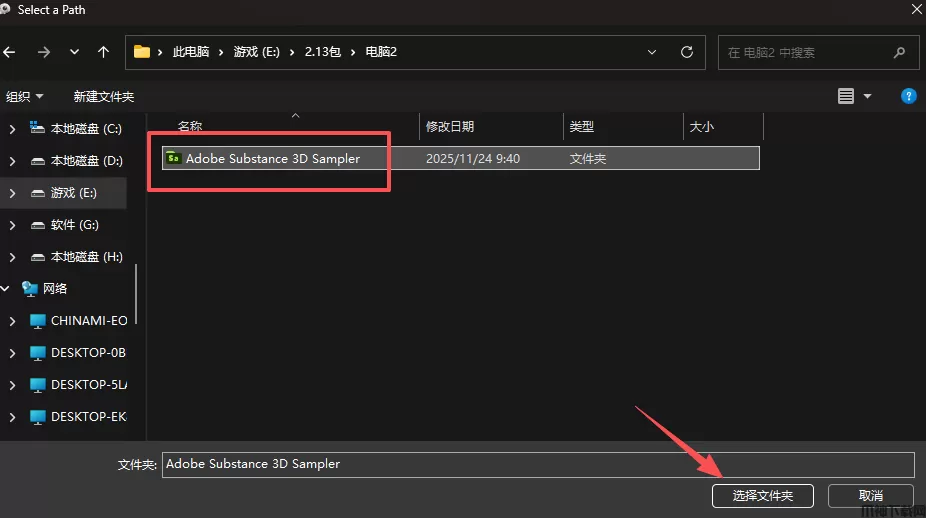Go forward with the right arrow
The width and height of the screenshot is (926, 518).
(44, 52)
